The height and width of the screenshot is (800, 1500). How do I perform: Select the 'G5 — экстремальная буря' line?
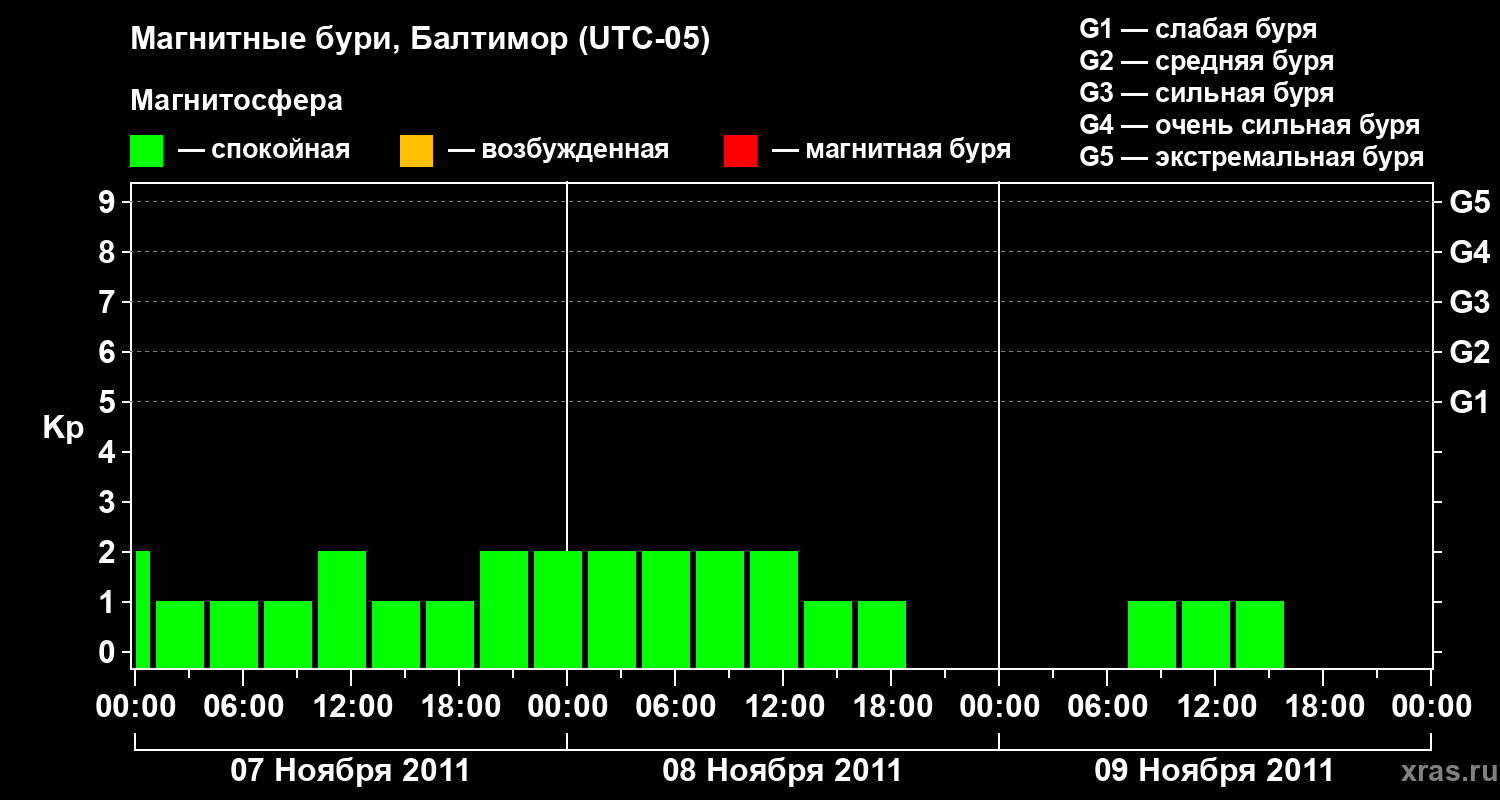pyautogui.click(x=1252, y=158)
